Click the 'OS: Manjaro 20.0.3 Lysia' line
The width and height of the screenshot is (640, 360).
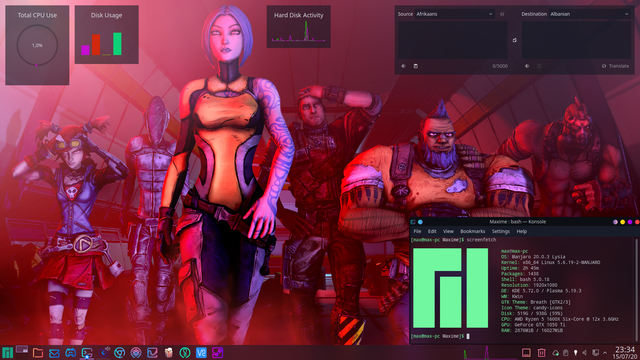[x=533, y=257]
